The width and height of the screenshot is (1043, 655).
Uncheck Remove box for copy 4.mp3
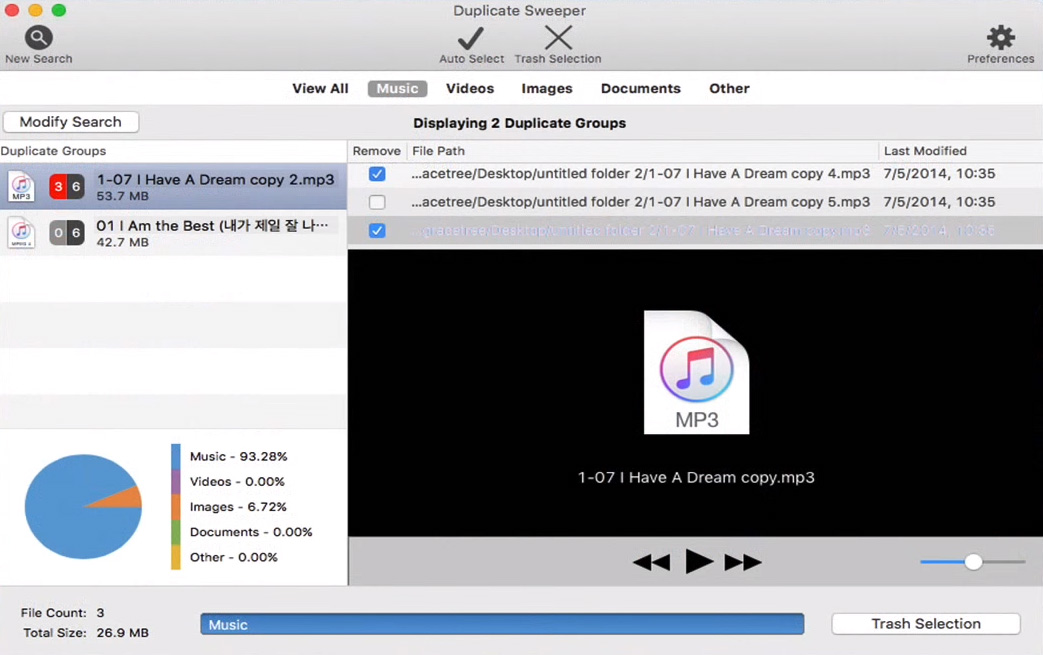point(377,174)
